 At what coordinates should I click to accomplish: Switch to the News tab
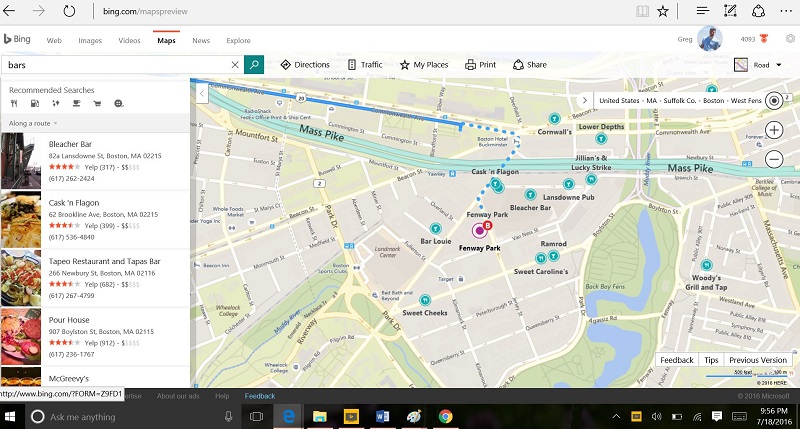pos(201,40)
